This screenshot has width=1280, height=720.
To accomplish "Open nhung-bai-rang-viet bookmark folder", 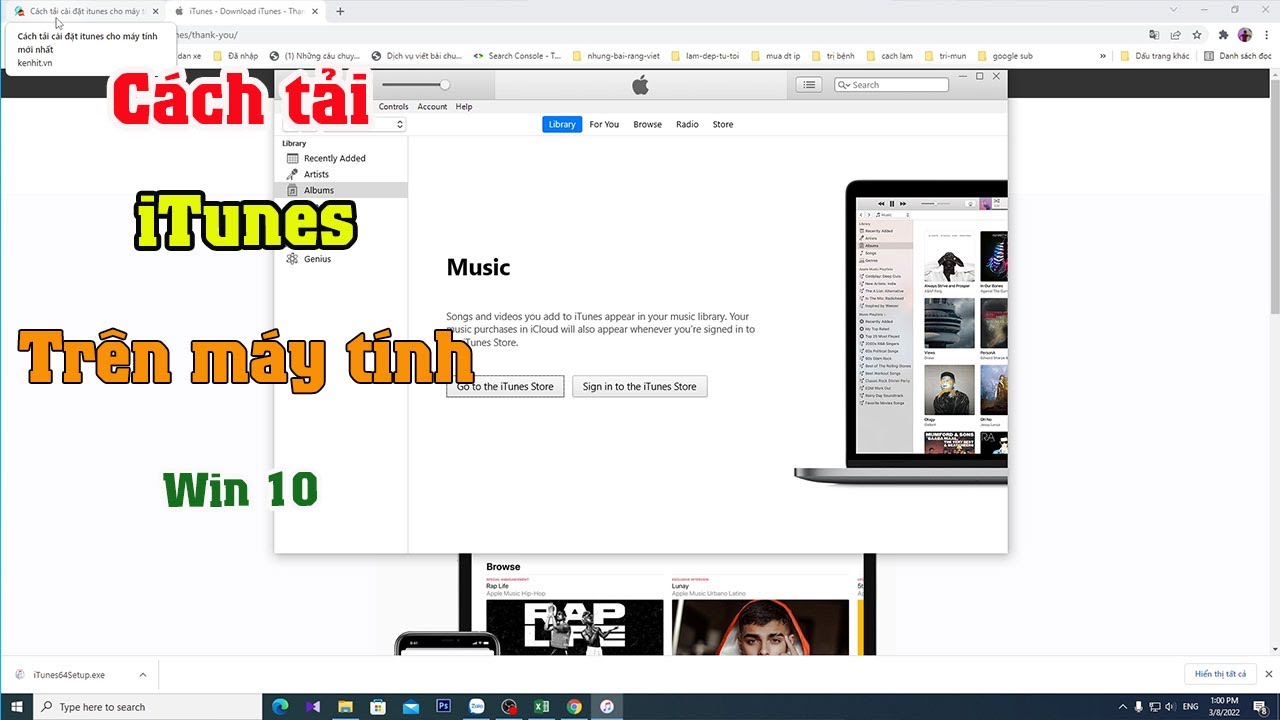I will (616, 56).
